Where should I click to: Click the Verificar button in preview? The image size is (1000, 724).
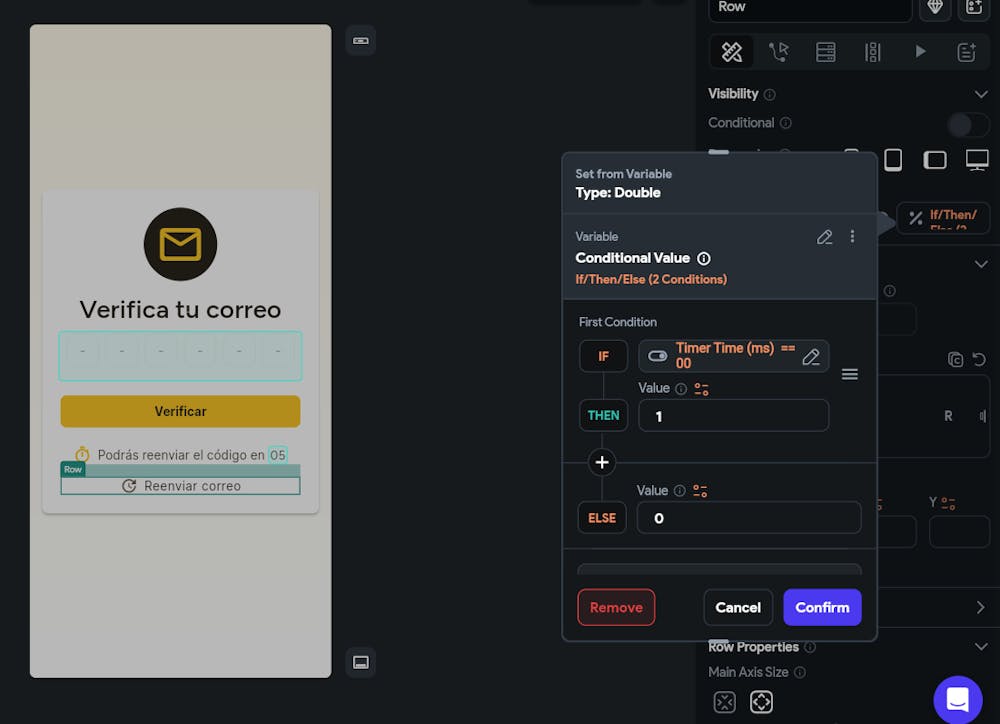(x=180, y=411)
